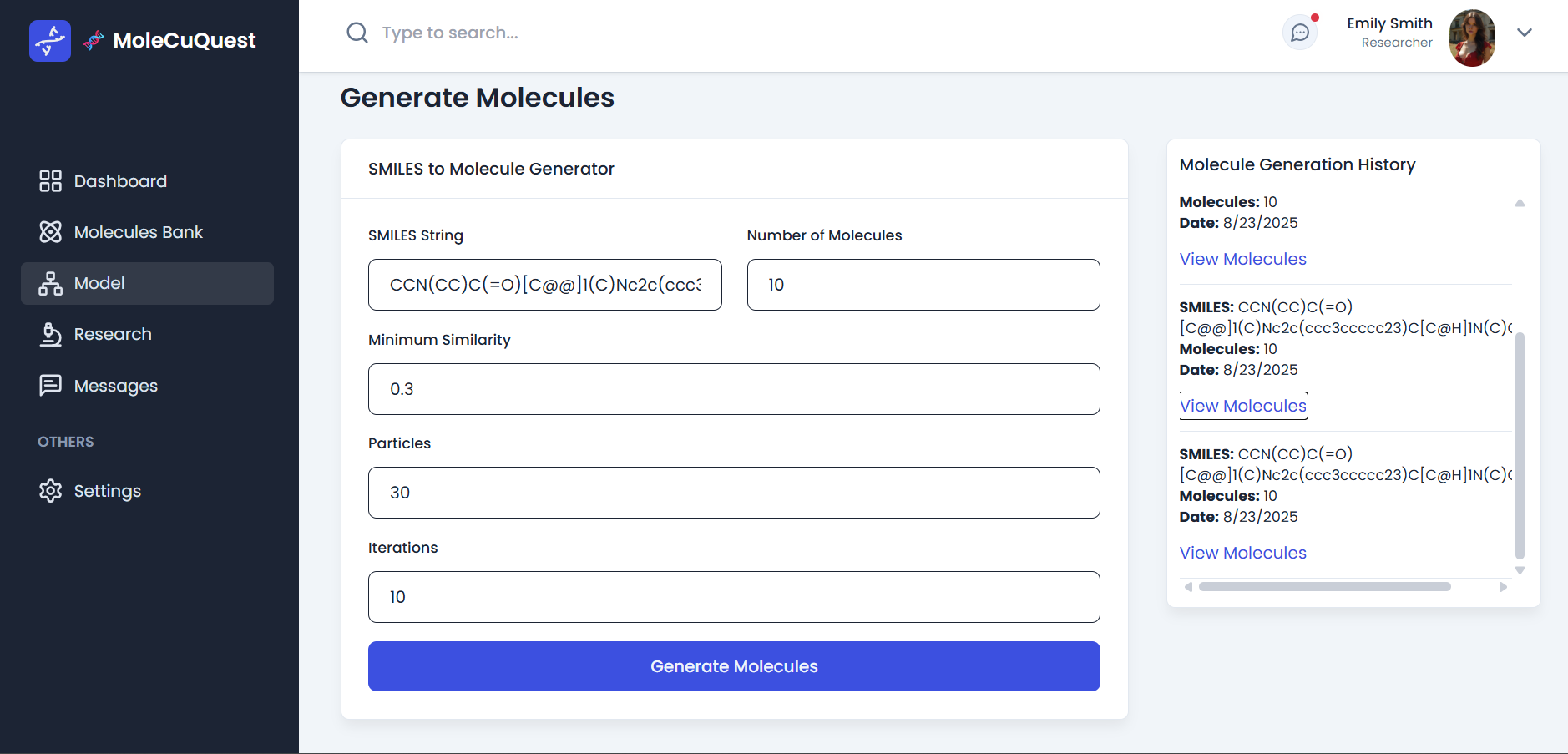Click the Settings gear icon
1568x754 pixels.
(x=51, y=491)
